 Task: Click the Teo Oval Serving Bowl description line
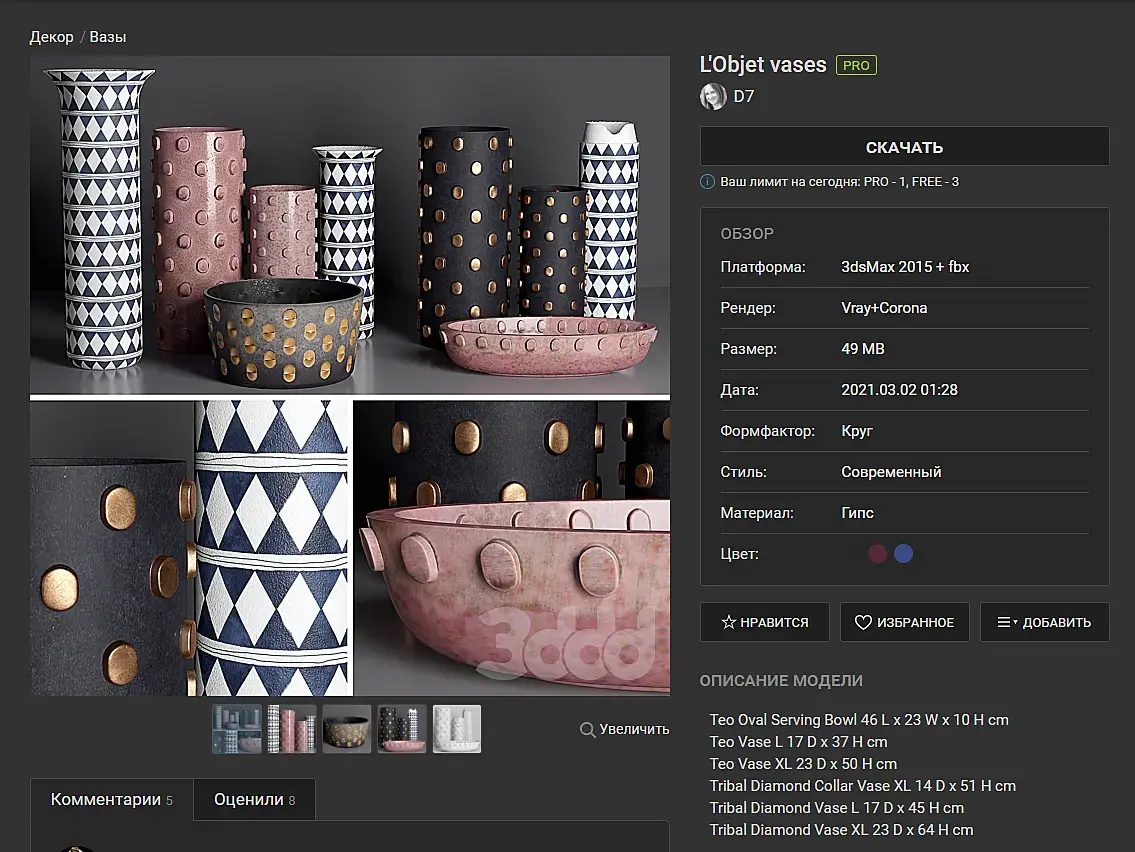click(858, 720)
